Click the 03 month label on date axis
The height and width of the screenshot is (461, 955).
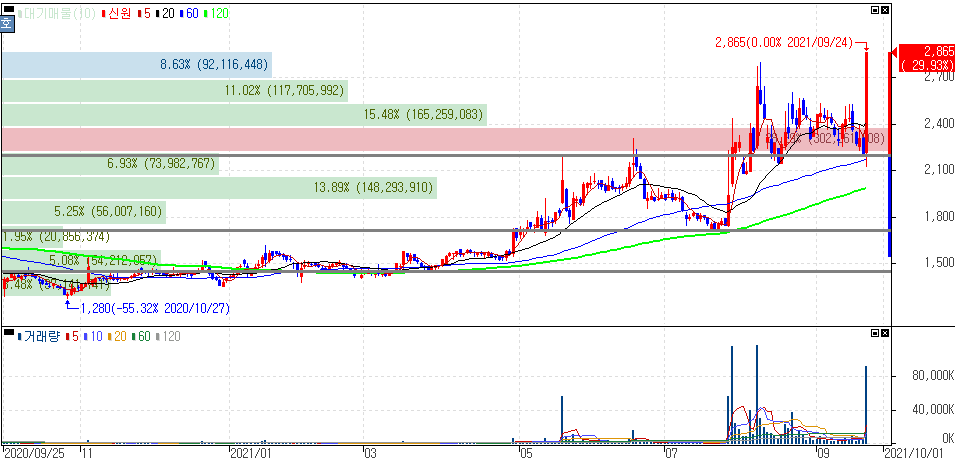(x=370, y=453)
